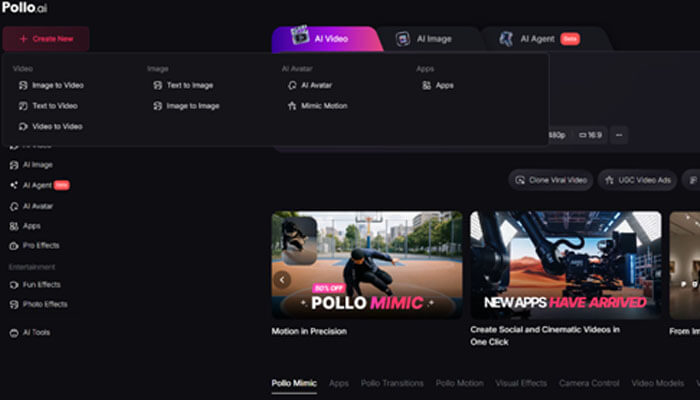This screenshot has height=400, width=700.
Task: Click the sidebar Apps icon
Action: click(14, 226)
